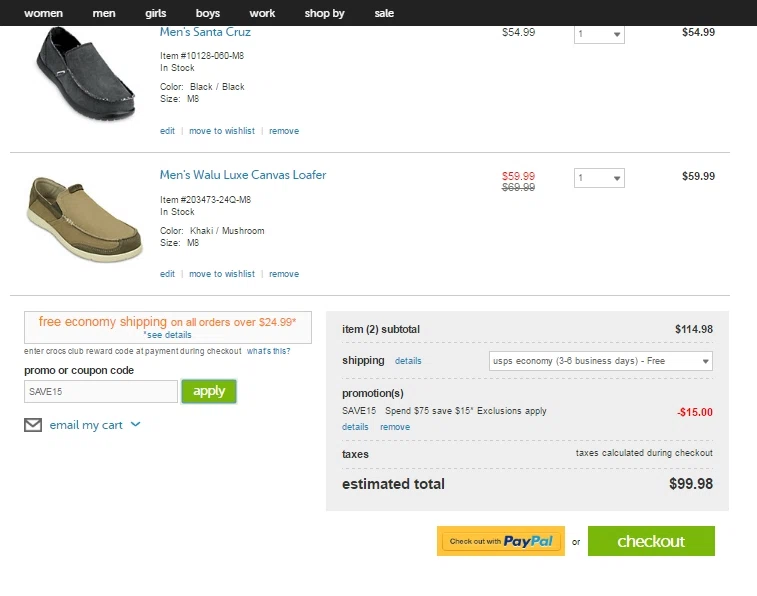Open the shop by menu
The image size is (757, 596).
click(324, 13)
